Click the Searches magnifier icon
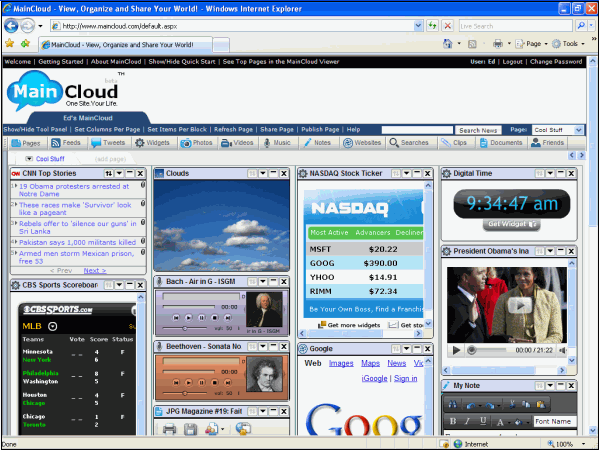Viewport: 599px width, 450px height. point(394,143)
